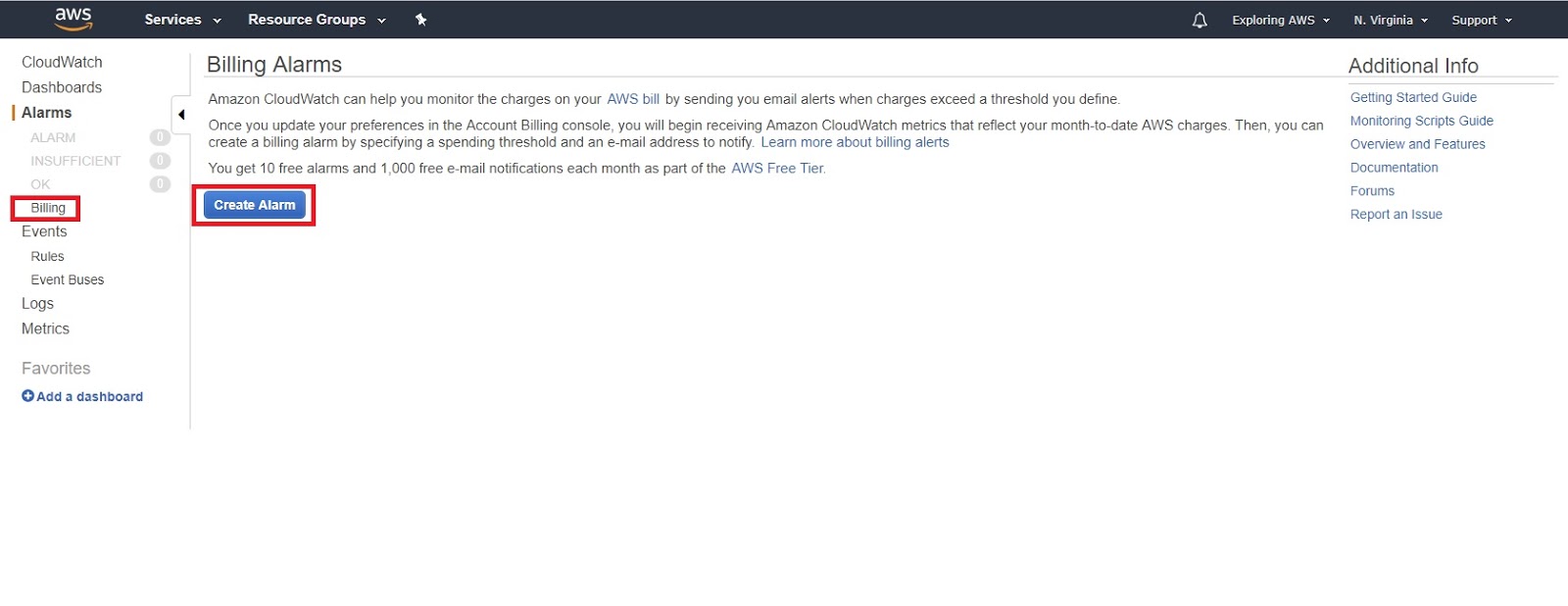1568x606 pixels.
Task: Collapse the sidebar with the arrow handle
Action: point(181,115)
